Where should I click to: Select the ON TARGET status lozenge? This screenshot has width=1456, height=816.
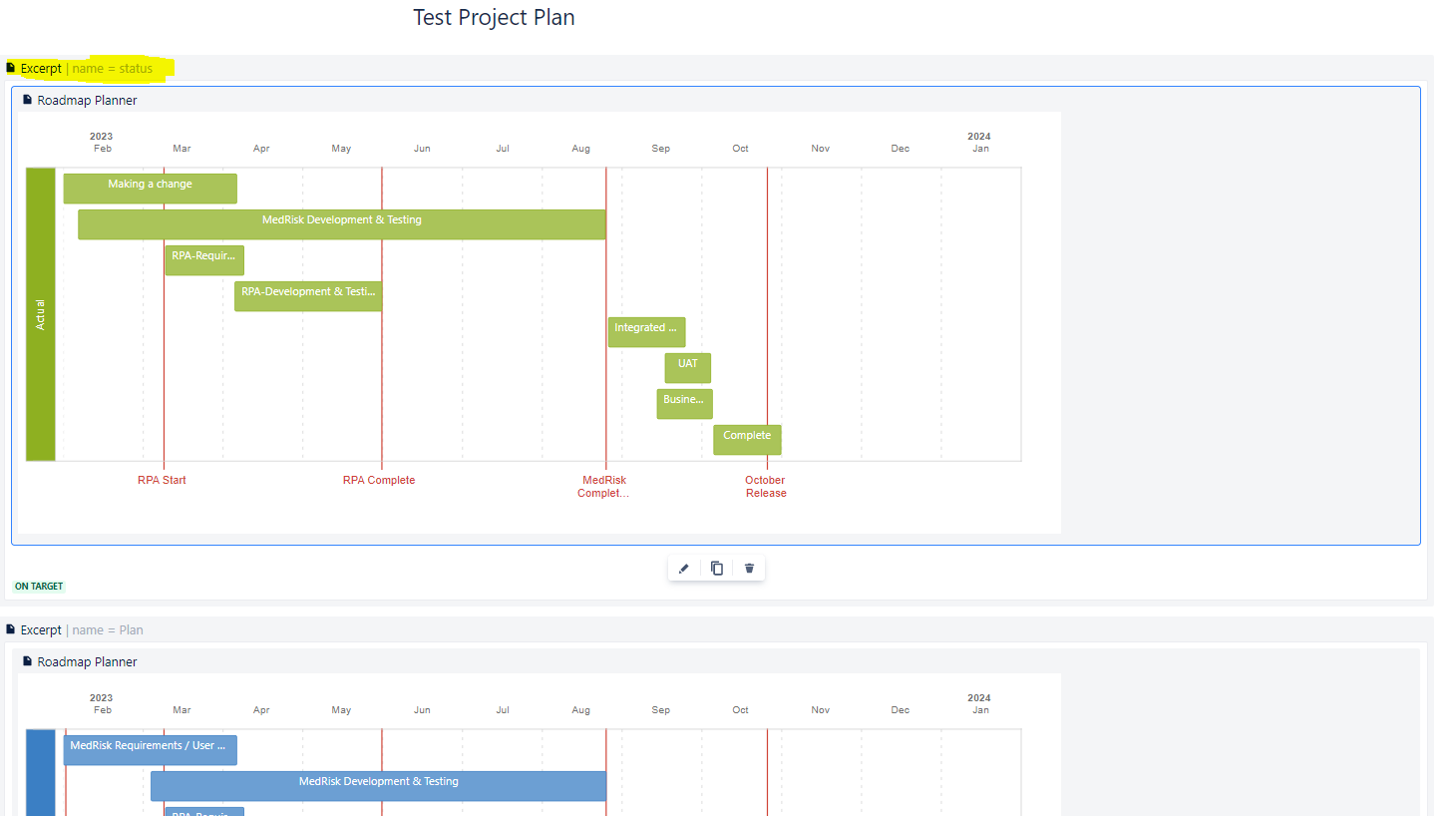tap(39, 587)
